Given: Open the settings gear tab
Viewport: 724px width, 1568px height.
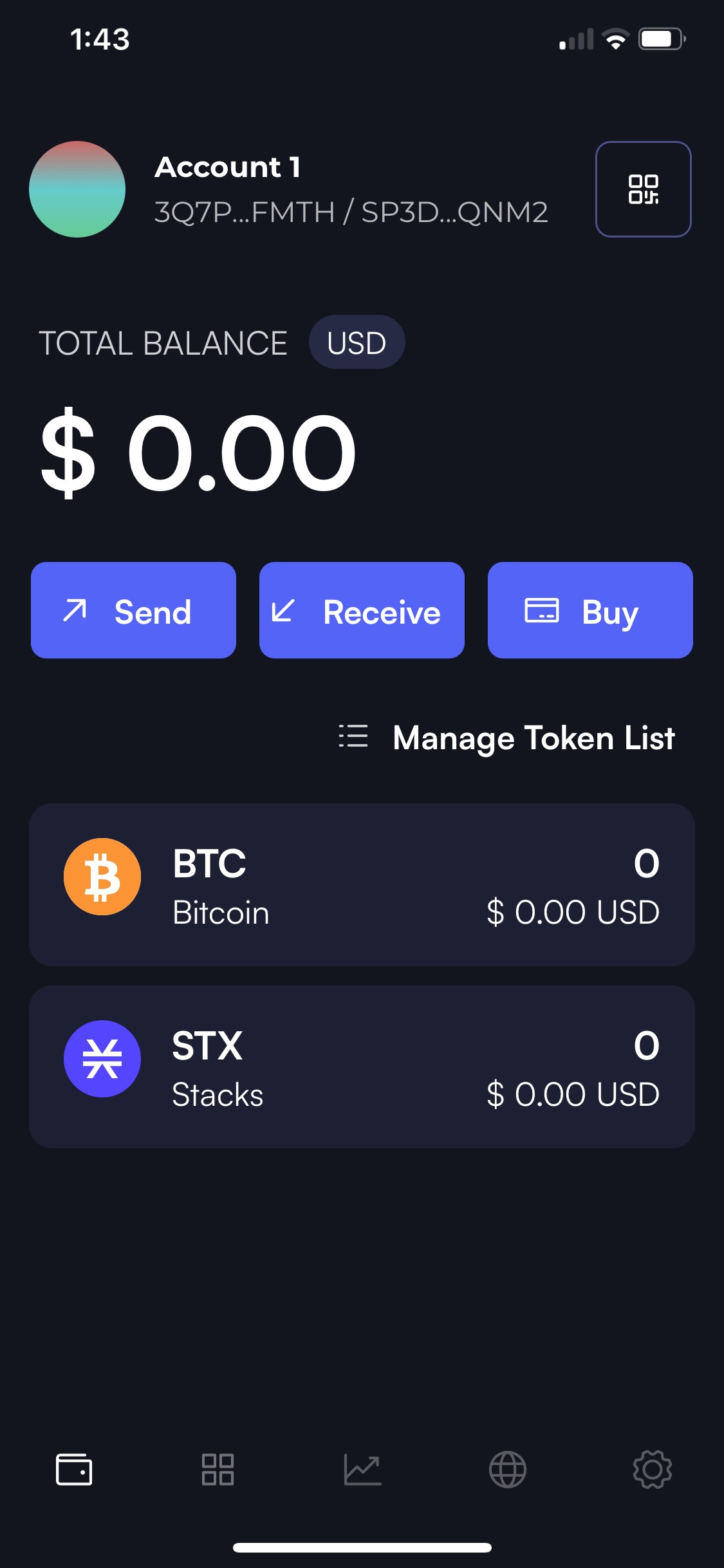Looking at the screenshot, I should [x=653, y=1470].
